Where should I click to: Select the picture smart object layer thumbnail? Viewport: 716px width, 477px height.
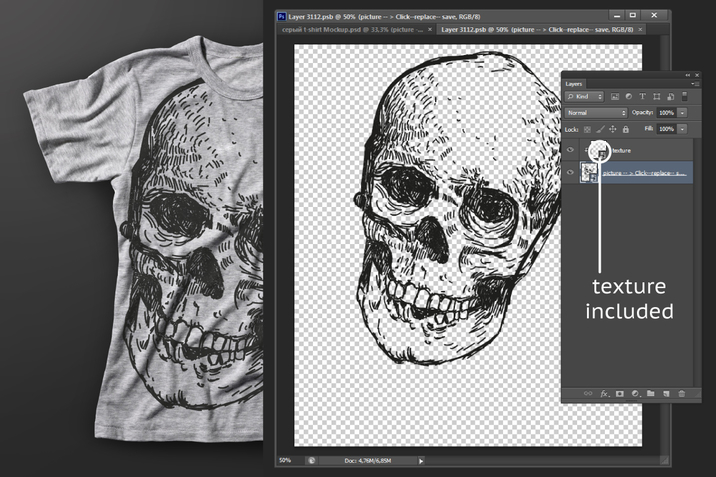coord(589,173)
